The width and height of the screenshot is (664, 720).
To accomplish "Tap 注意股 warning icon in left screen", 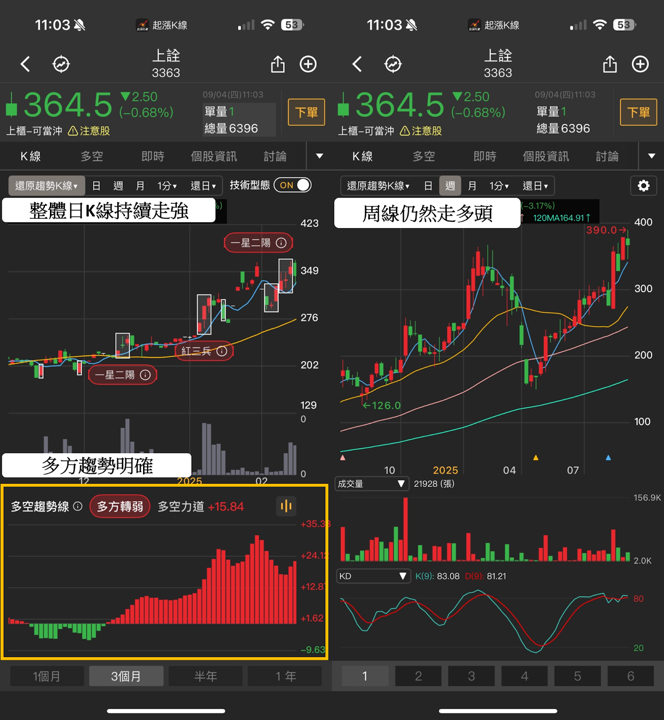I will [73, 131].
